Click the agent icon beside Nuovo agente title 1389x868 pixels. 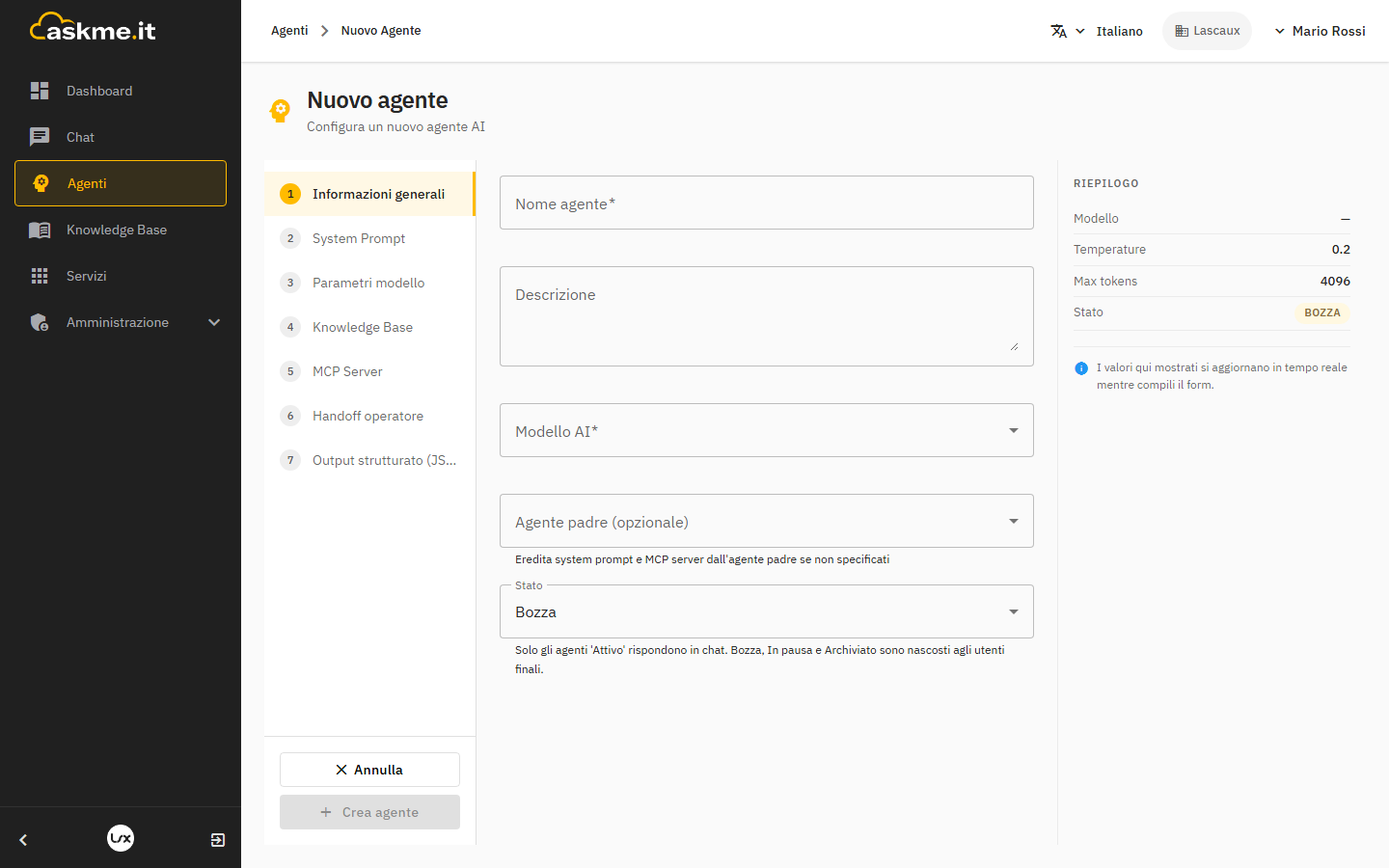pos(280,112)
